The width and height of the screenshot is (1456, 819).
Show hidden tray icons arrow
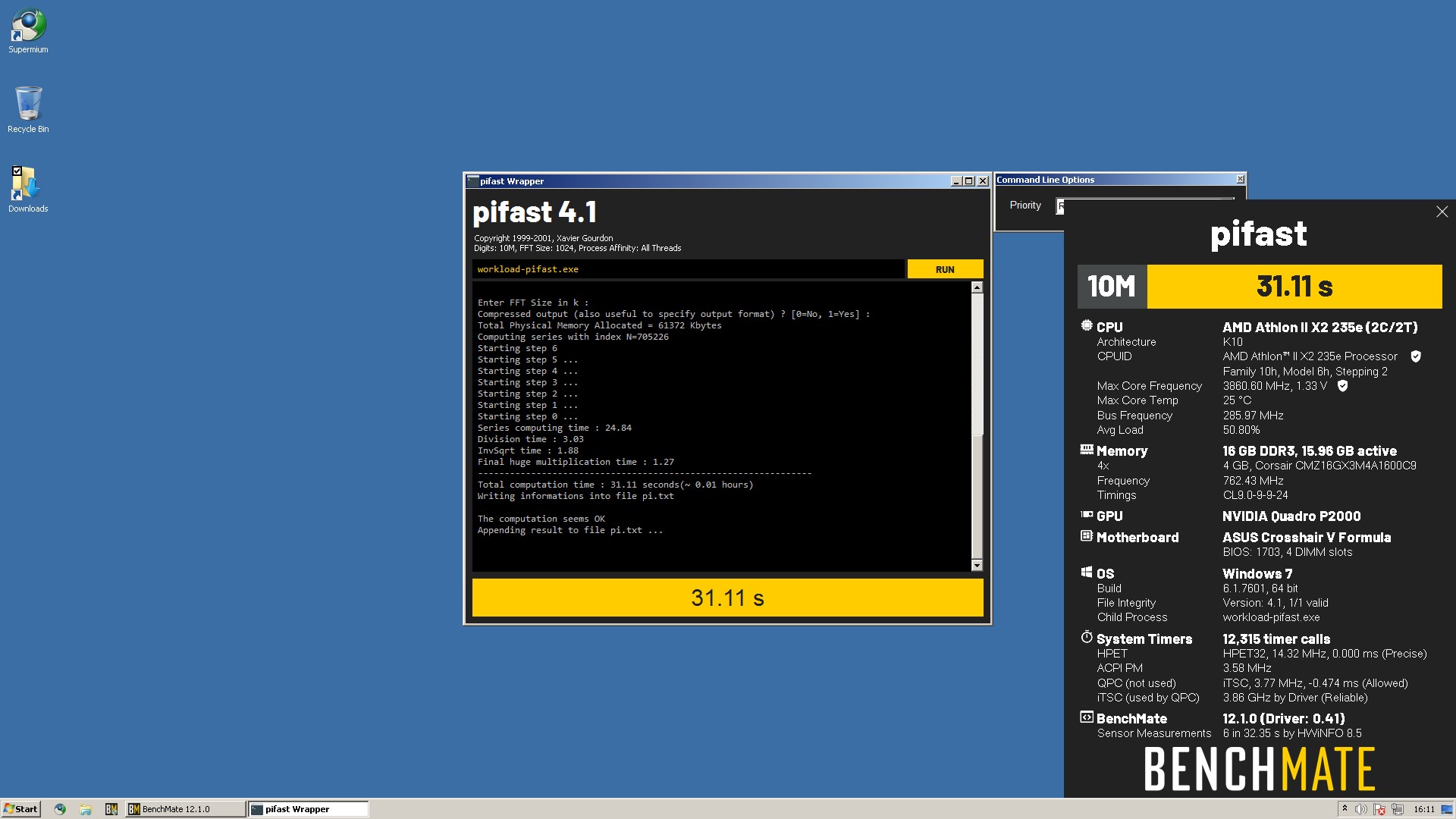(x=1345, y=809)
